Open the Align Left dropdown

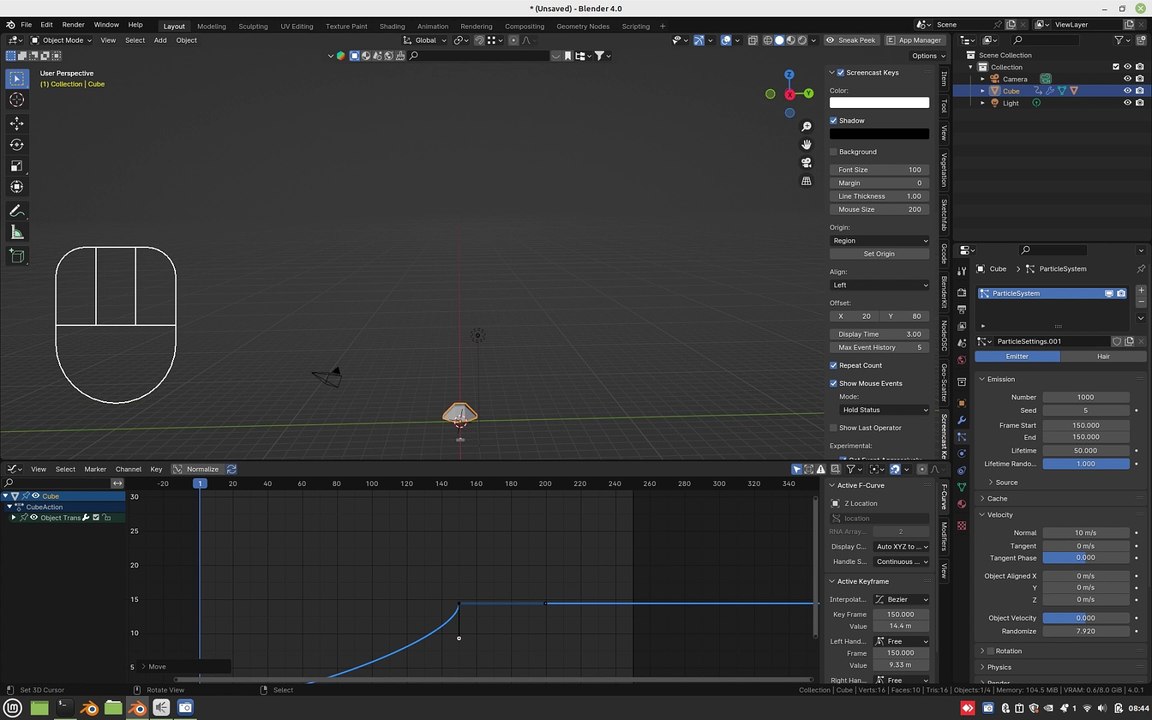(879, 285)
